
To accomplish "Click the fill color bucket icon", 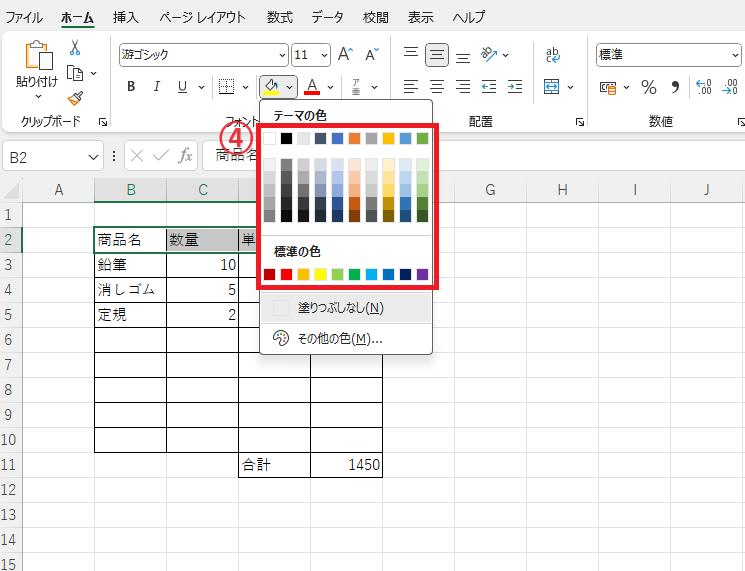I will (x=271, y=86).
